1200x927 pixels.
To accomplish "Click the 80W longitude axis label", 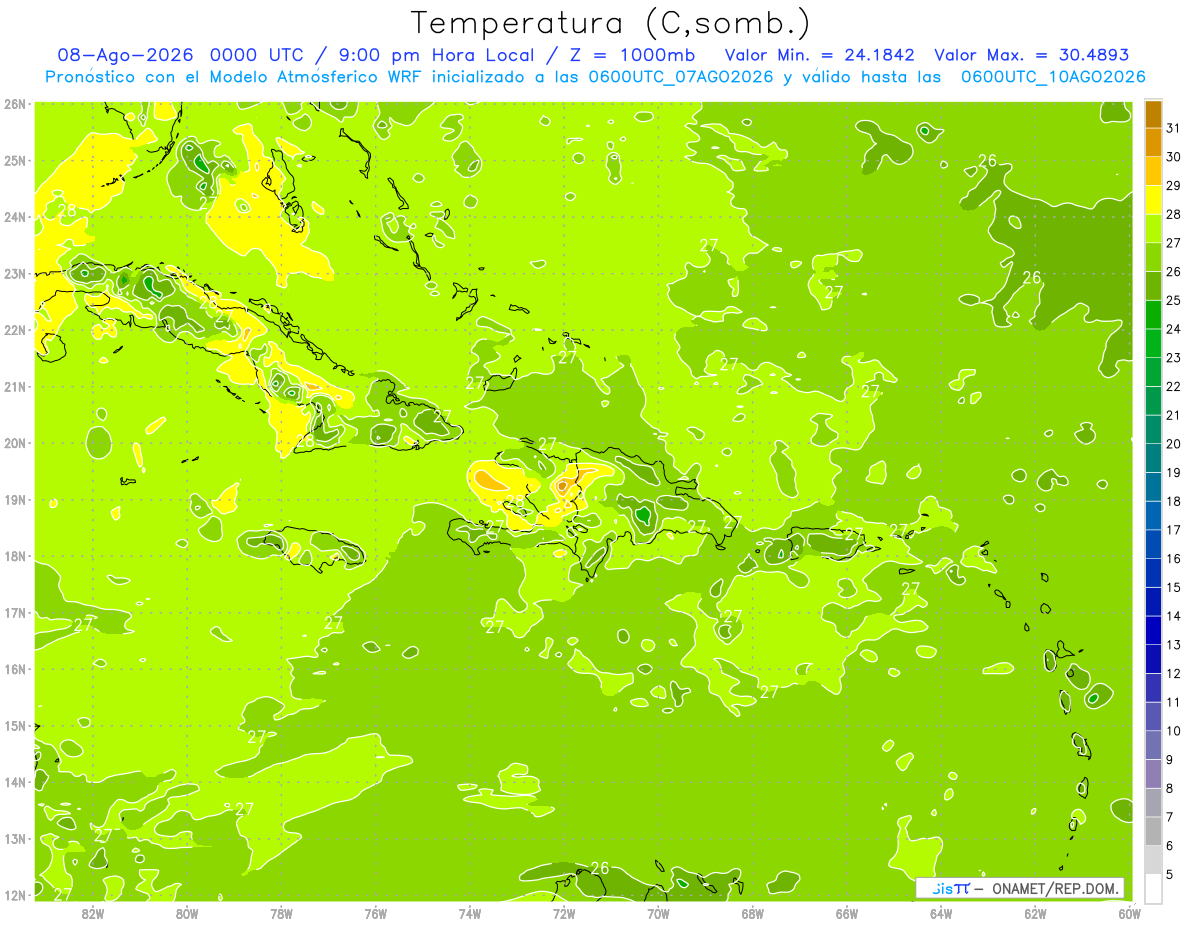I will coord(187,913).
